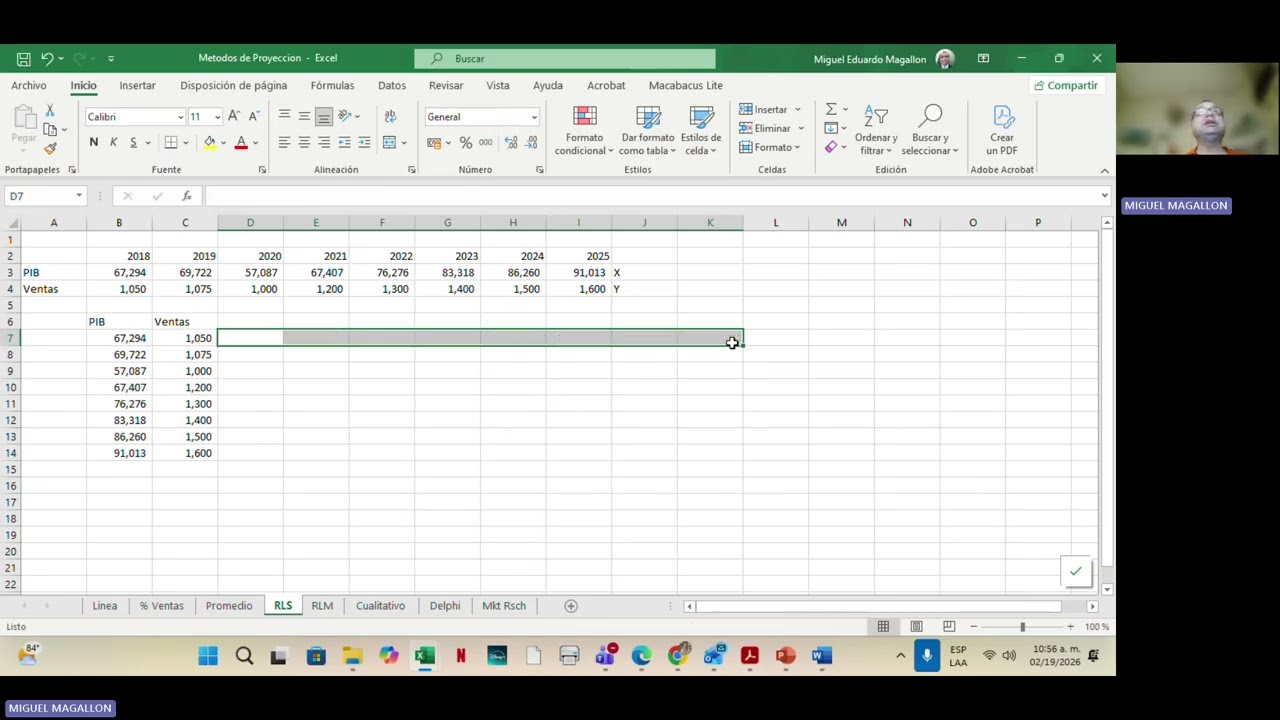This screenshot has height=720, width=1280.
Task: Add a new sheet with plus icon
Action: coord(571,606)
